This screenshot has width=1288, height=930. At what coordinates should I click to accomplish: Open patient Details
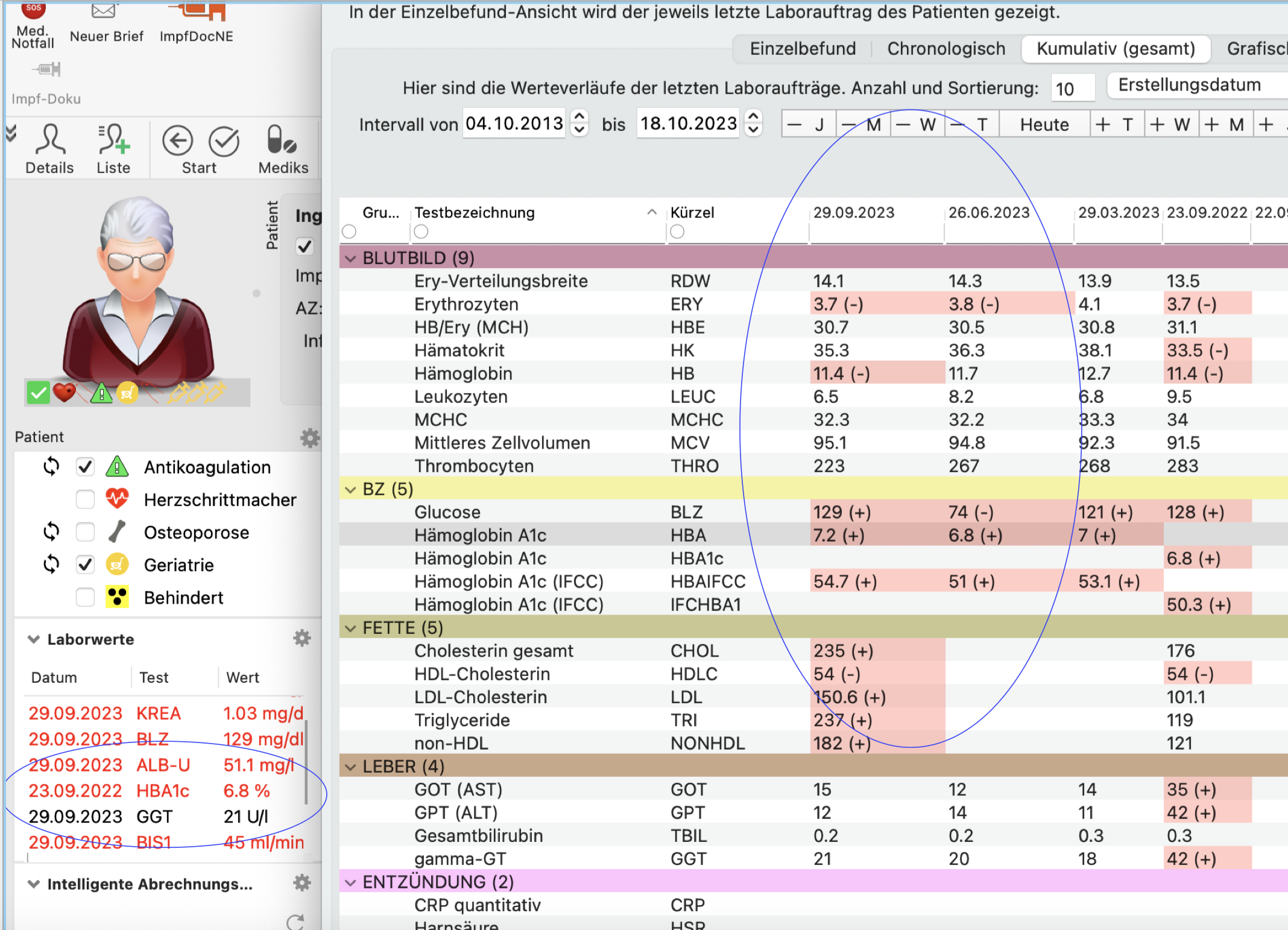click(x=50, y=149)
